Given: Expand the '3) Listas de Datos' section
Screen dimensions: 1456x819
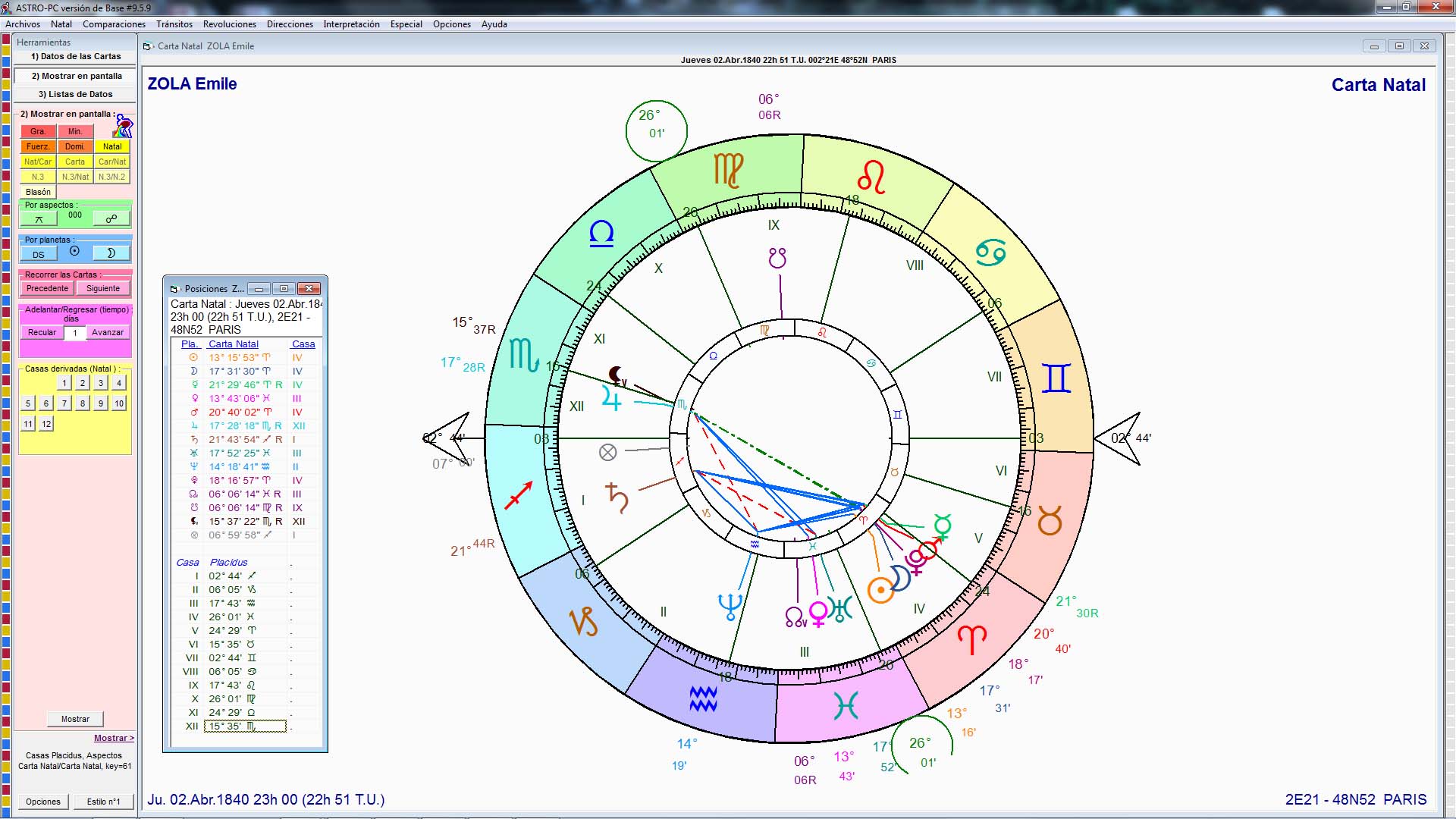Looking at the screenshot, I should click(75, 94).
